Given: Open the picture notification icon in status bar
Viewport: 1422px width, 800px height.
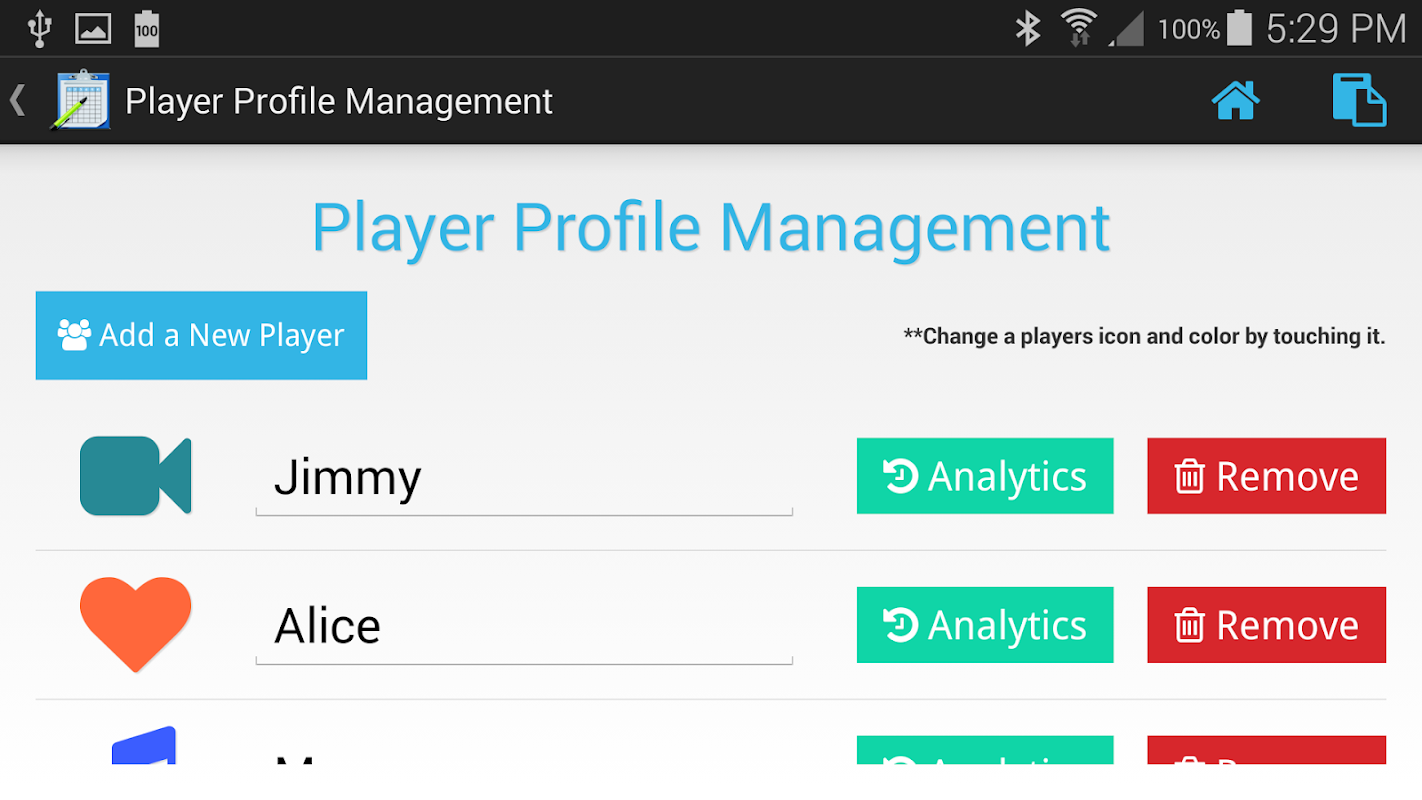Looking at the screenshot, I should [93, 28].
